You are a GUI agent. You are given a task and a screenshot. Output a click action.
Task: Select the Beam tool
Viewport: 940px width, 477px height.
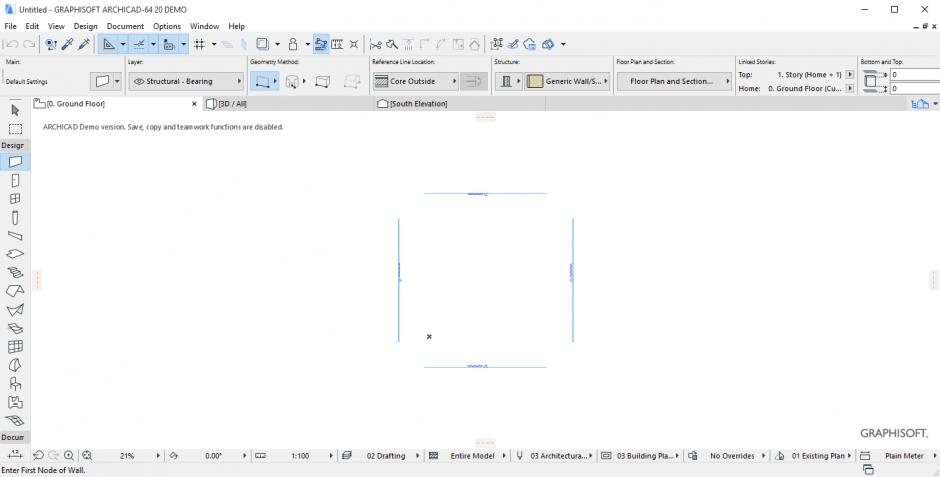pos(15,236)
